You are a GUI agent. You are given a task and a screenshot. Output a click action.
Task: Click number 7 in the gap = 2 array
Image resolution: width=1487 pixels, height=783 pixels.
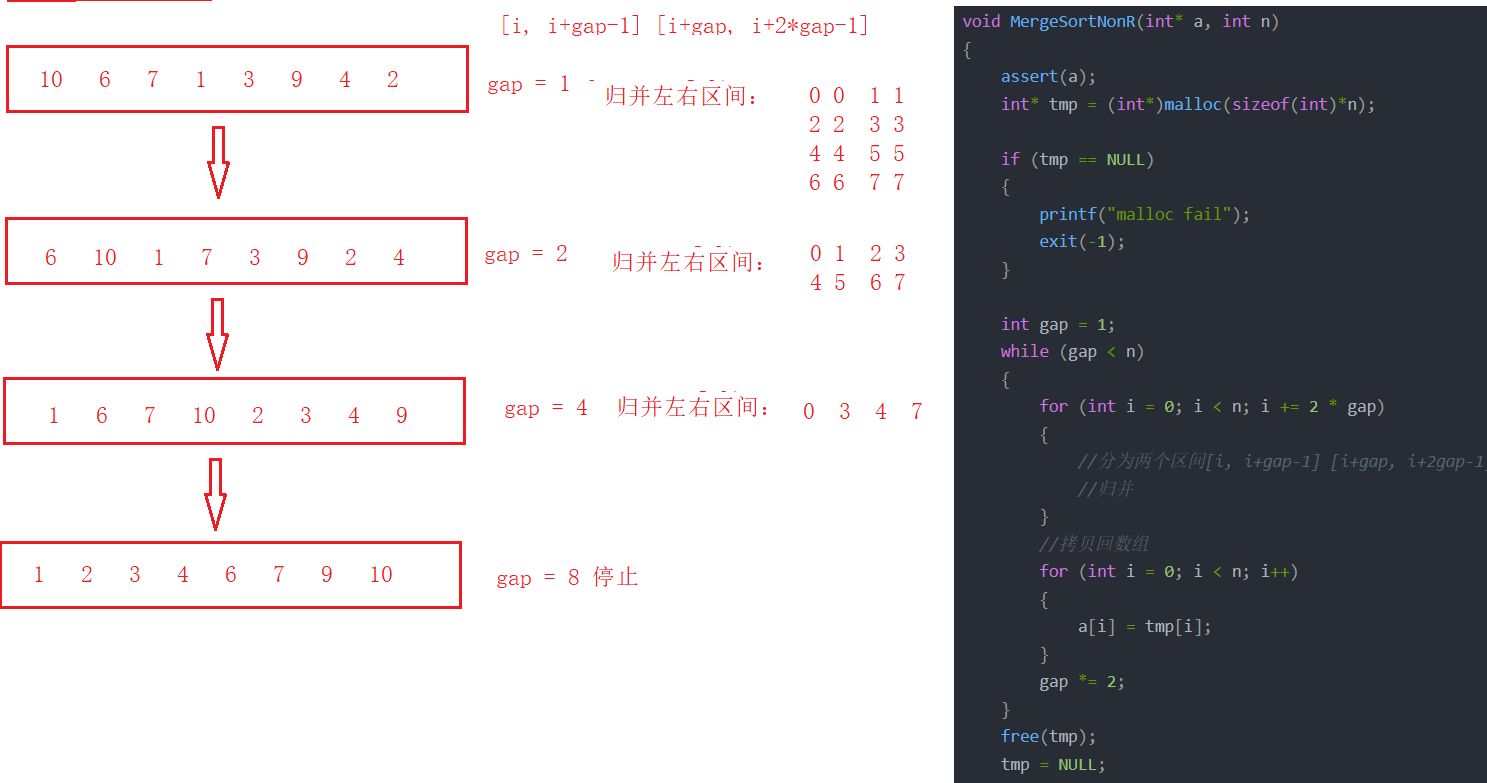click(x=206, y=258)
